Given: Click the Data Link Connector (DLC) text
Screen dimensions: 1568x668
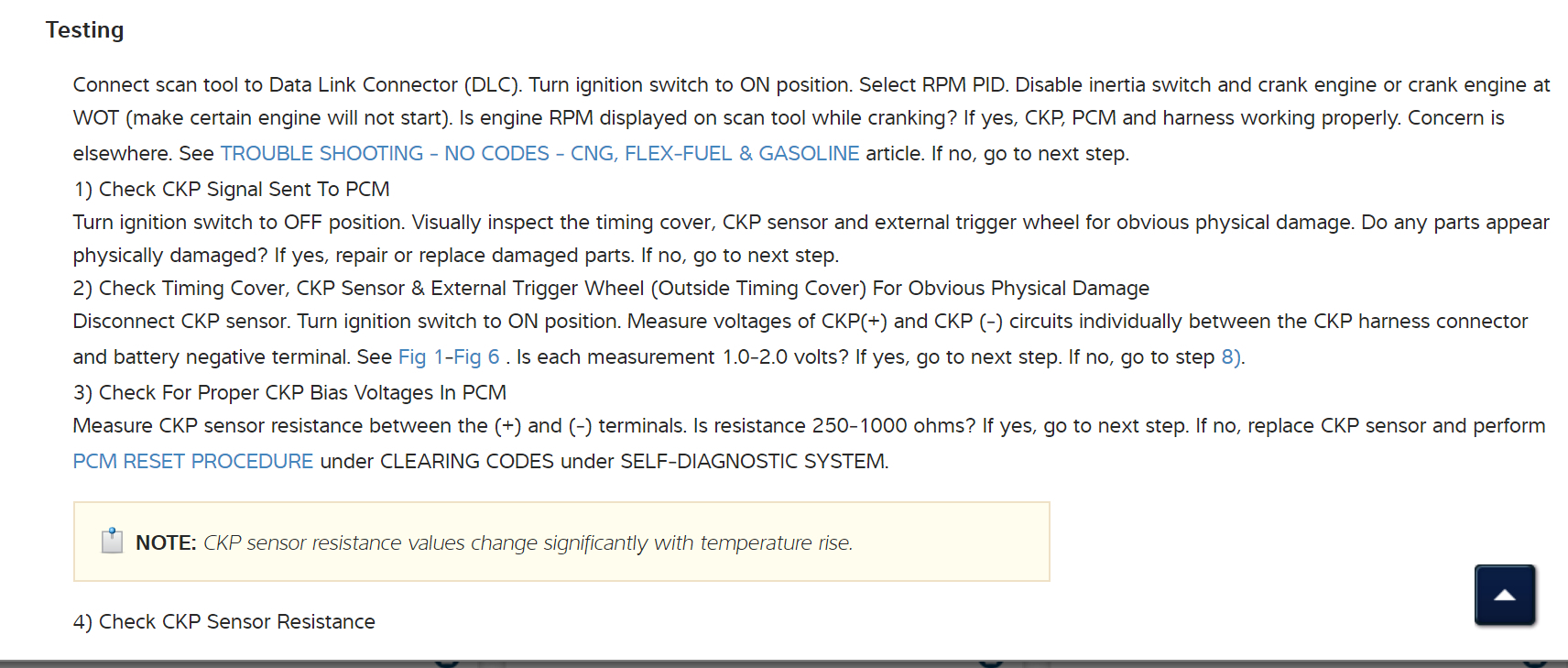Looking at the screenshot, I should (396, 85).
